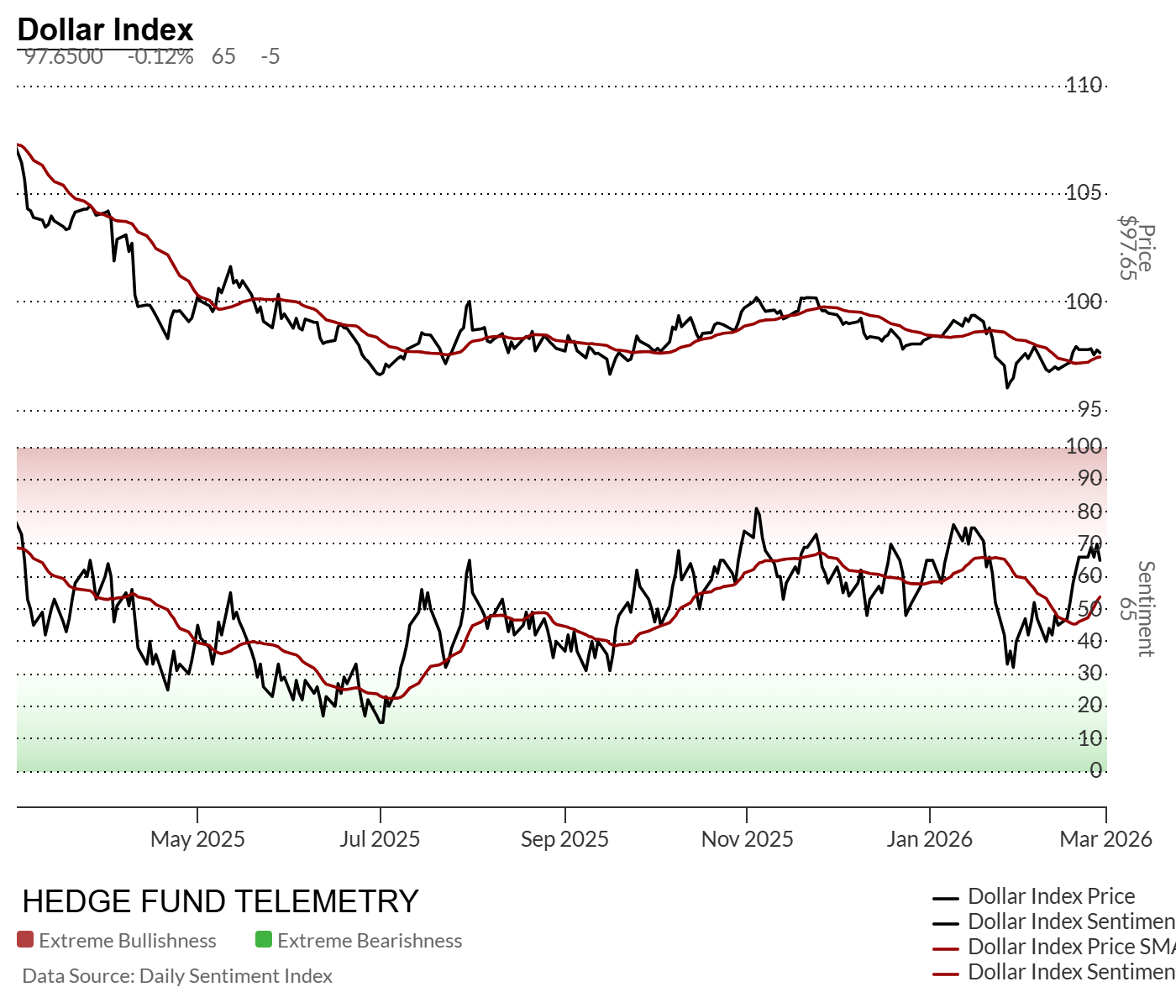Select the Jul 2025 x-axis label
1176x1008 pixels.
(x=380, y=839)
